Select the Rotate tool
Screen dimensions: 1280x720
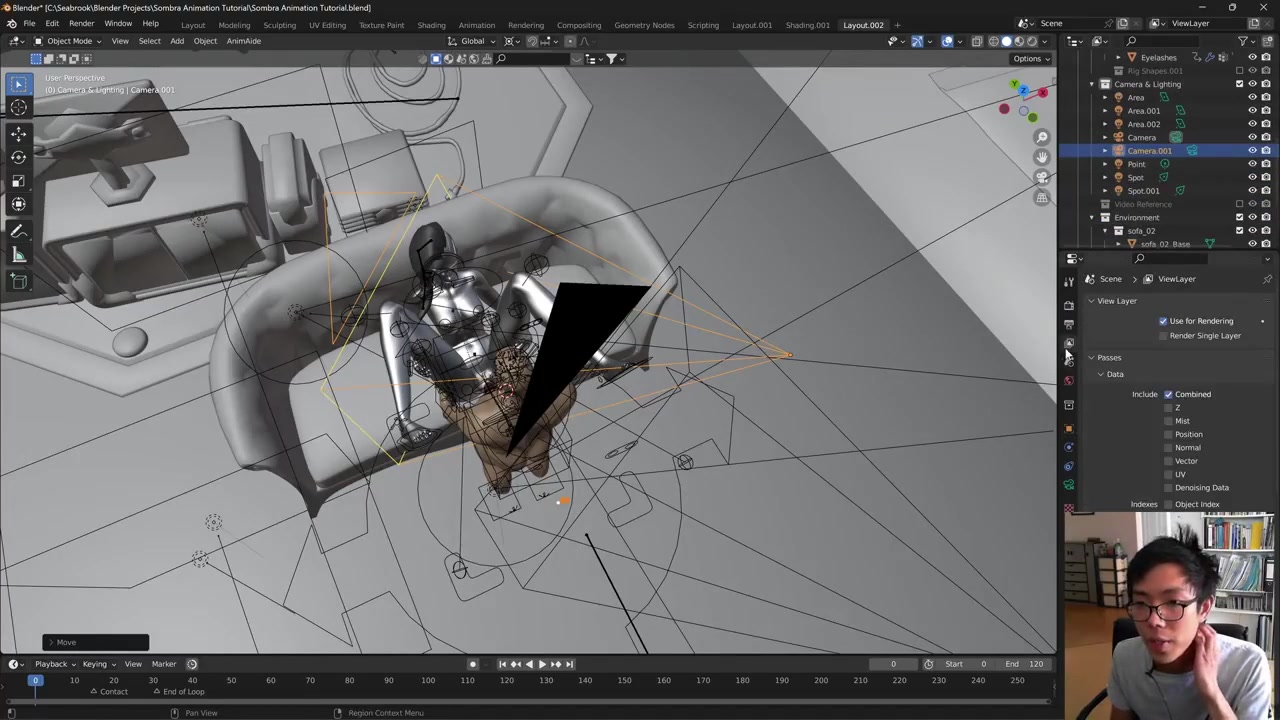pos(18,157)
